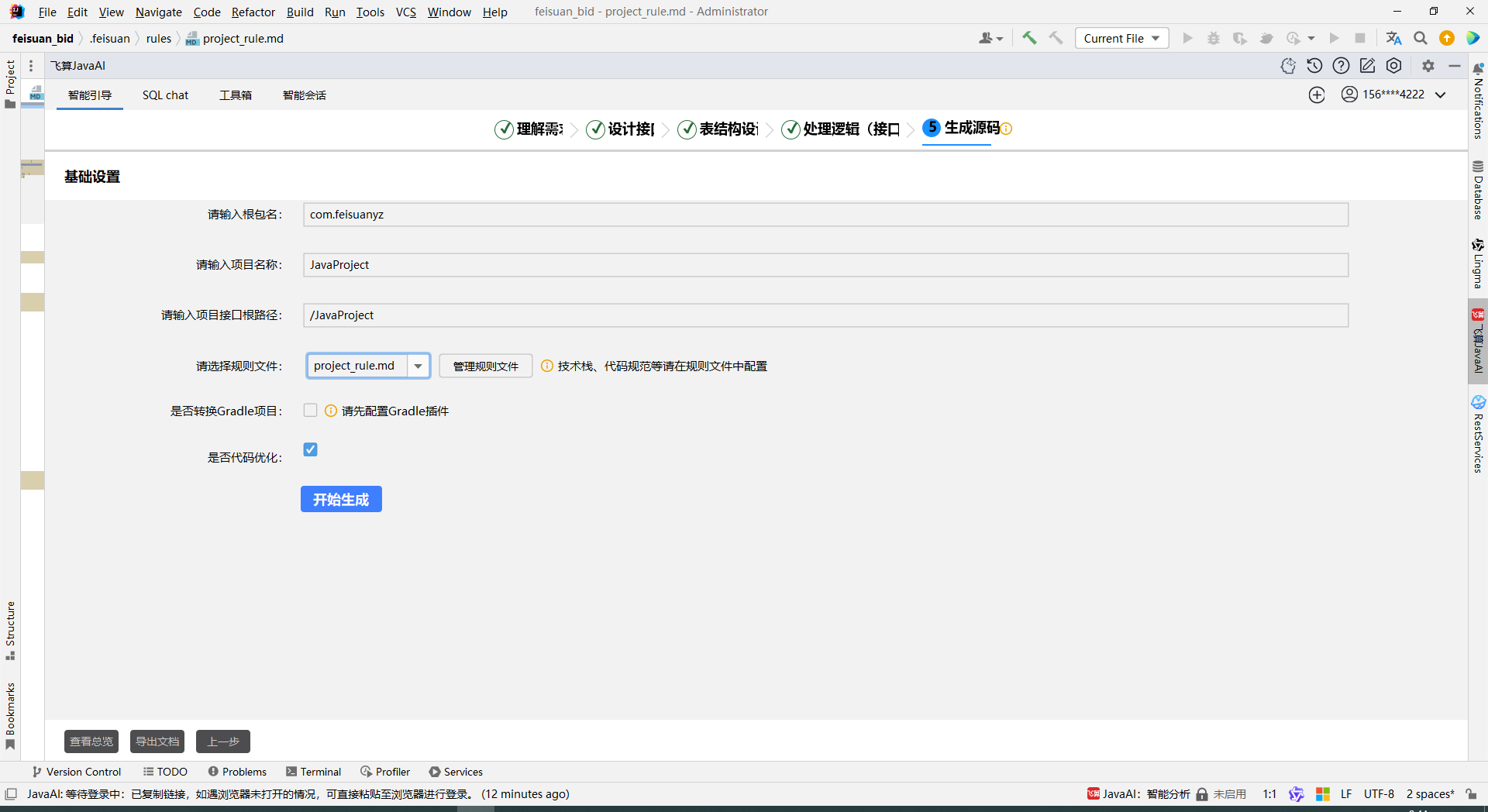
Task: Open the Notifications tool window
Action: click(x=1478, y=101)
